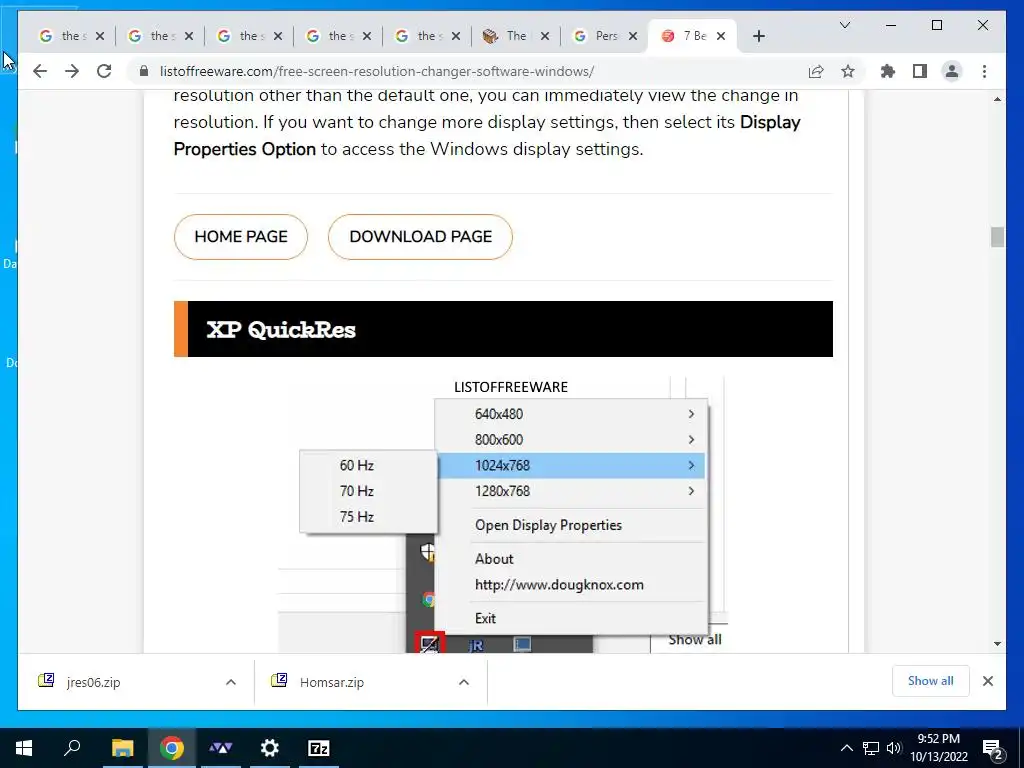Viewport: 1024px width, 768px height.
Task: Open the Windows Start menu
Action: [x=24, y=748]
